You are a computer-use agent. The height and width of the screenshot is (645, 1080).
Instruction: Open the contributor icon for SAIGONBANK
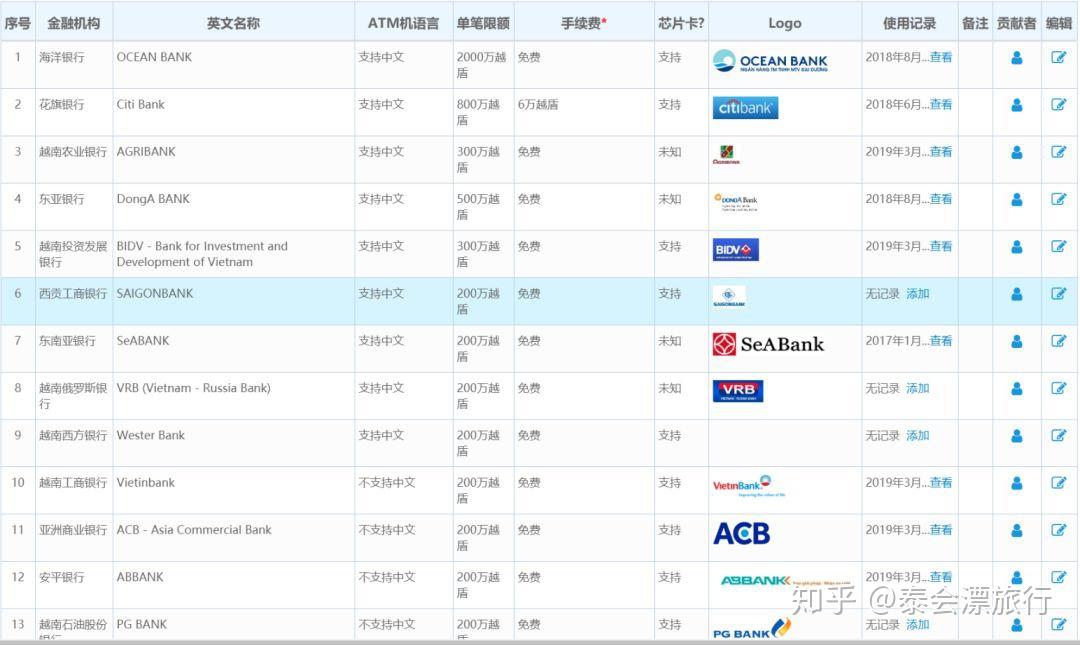[1016, 293]
